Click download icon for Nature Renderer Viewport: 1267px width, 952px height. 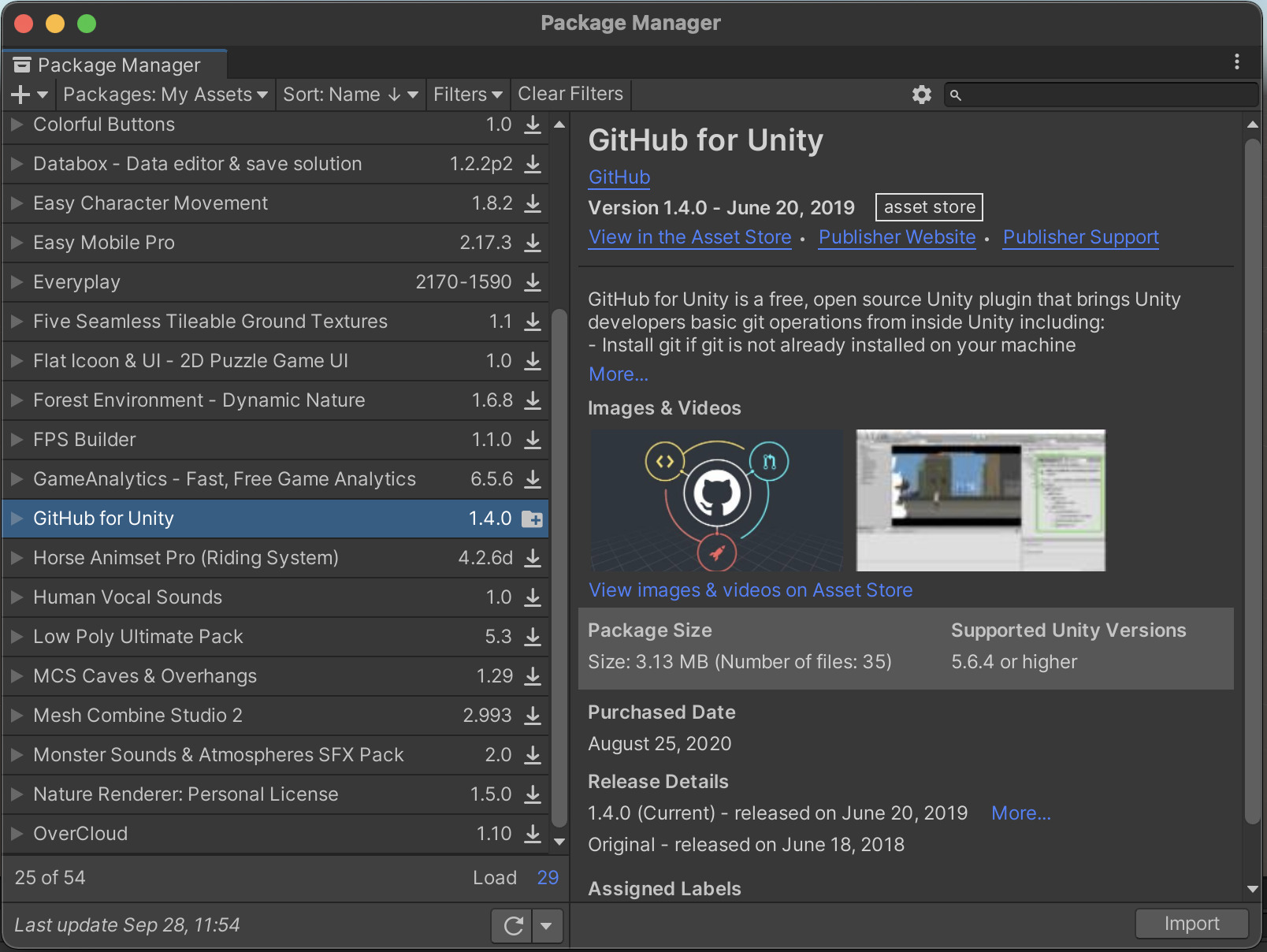[533, 794]
